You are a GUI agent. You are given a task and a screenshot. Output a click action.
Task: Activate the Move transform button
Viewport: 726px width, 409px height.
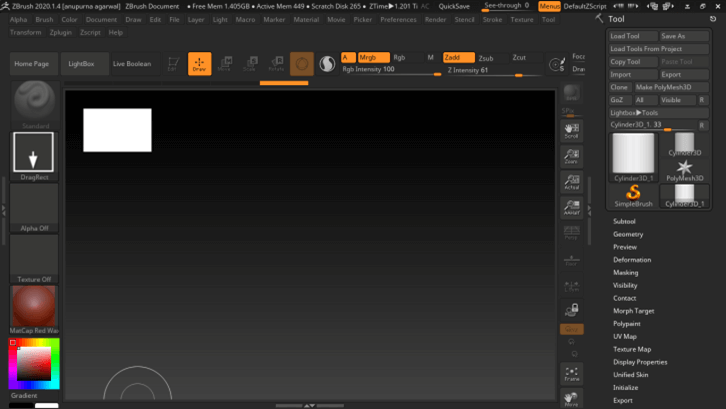(225, 63)
